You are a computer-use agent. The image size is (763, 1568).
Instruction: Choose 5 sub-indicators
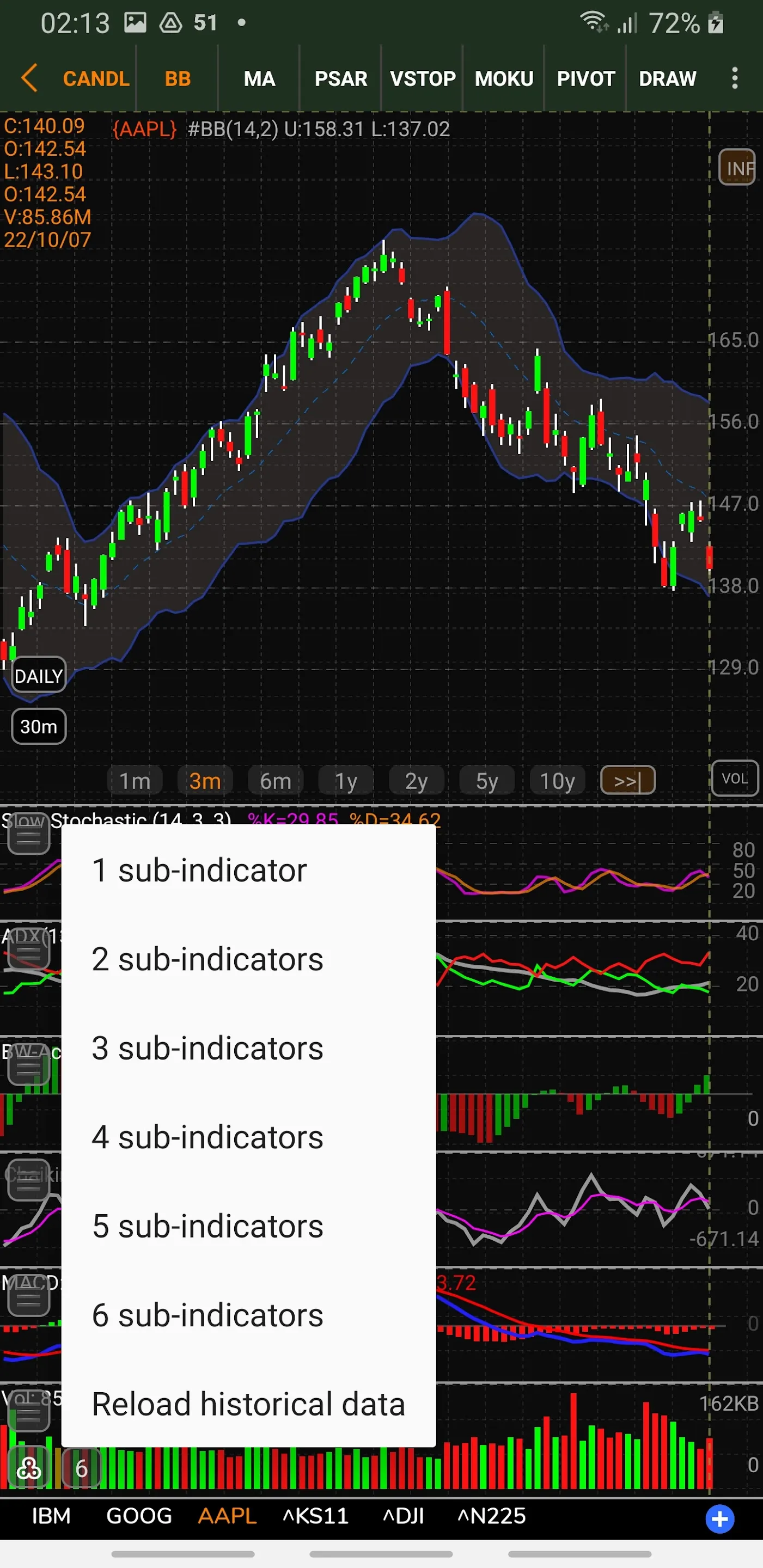click(x=248, y=1226)
